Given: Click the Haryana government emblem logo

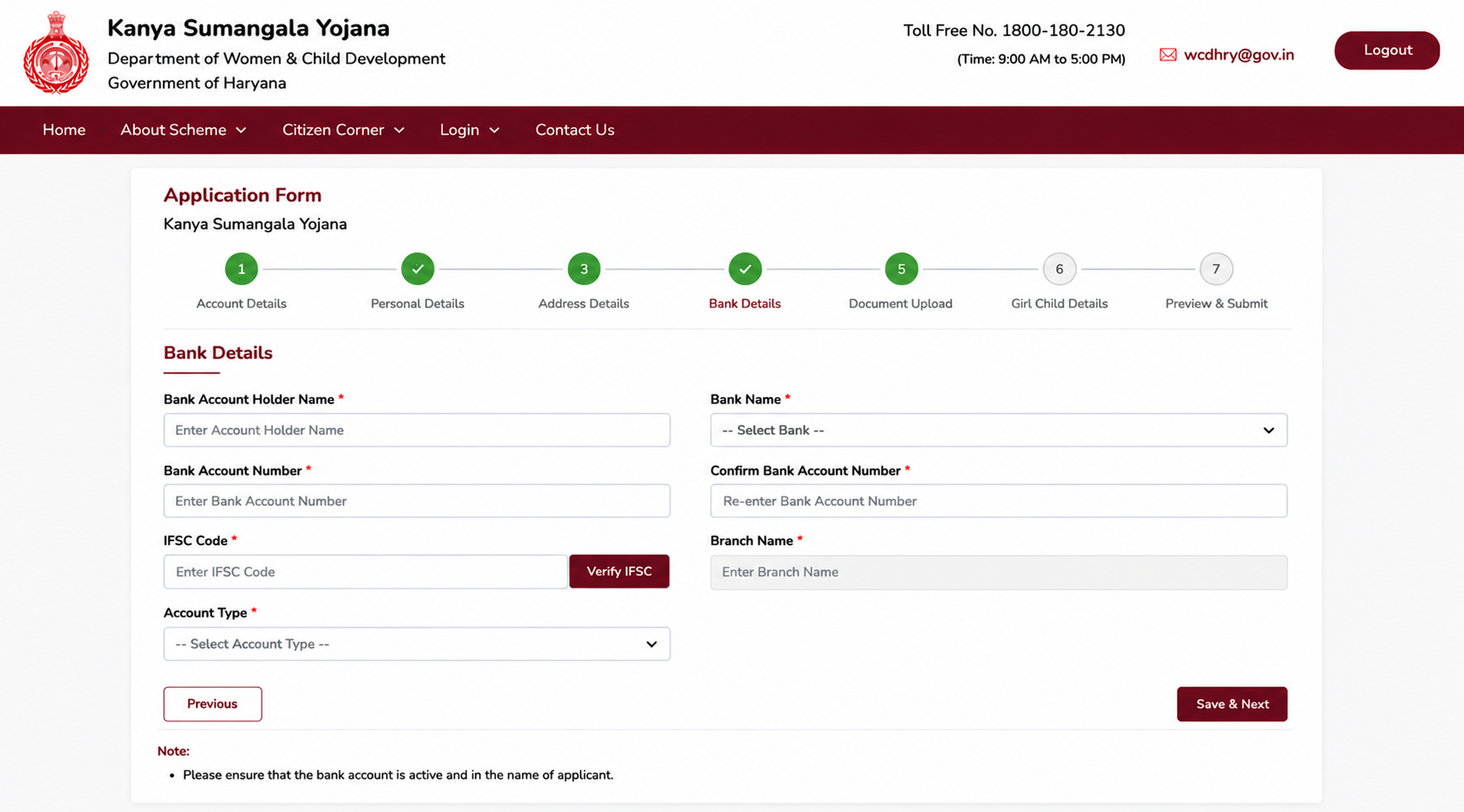Looking at the screenshot, I should 57,52.
